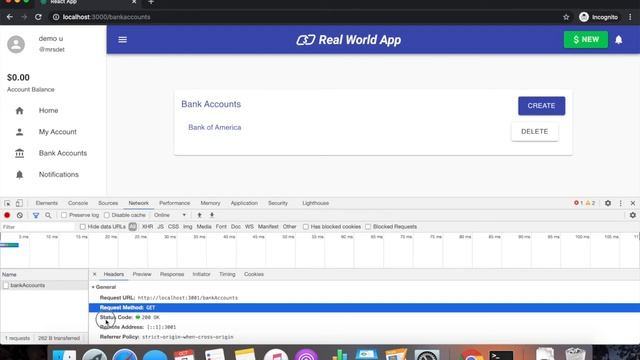Export HAR file download arrow
The width and height of the screenshot is (640, 360).
click(212, 215)
